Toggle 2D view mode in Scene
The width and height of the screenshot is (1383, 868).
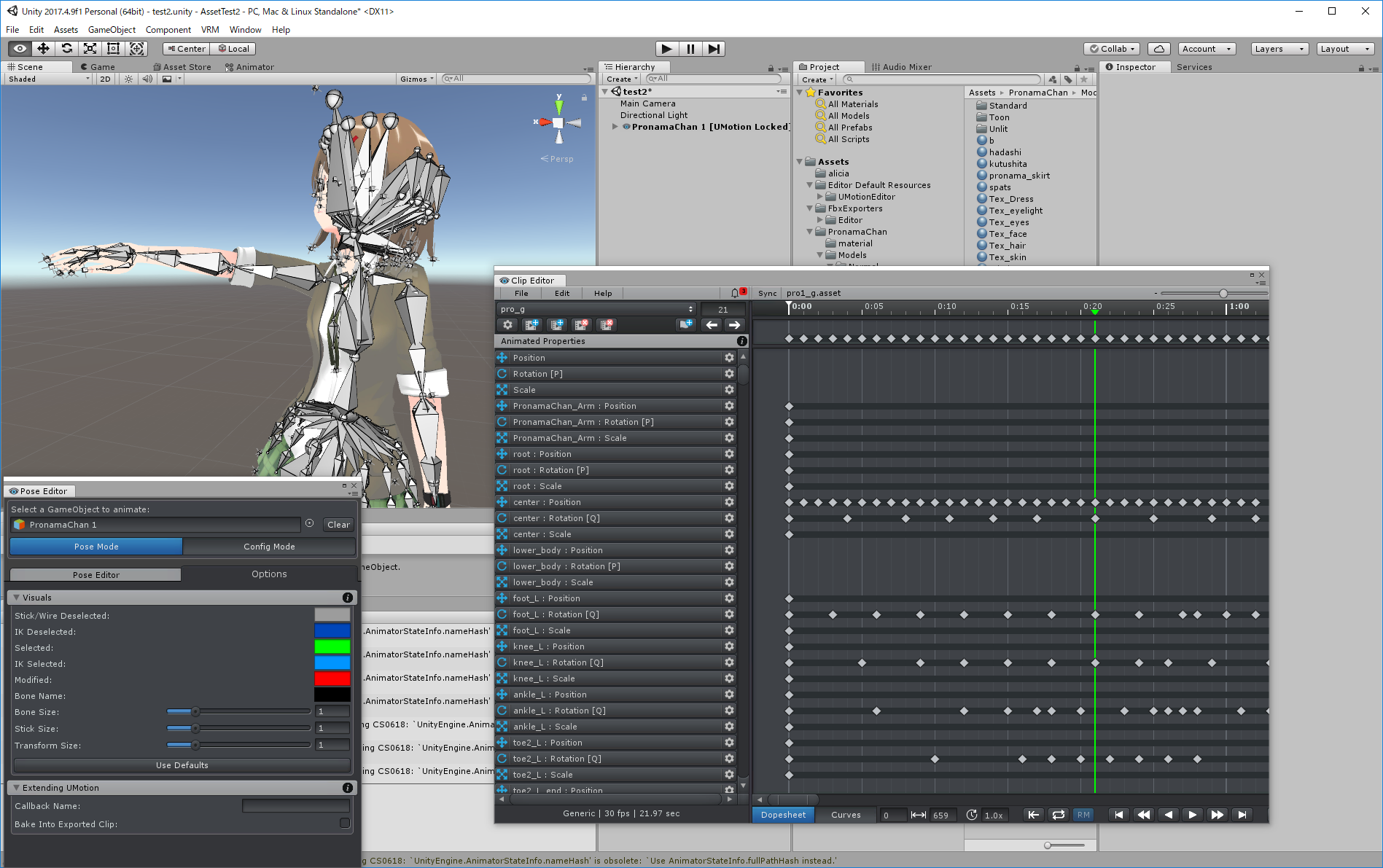point(106,79)
